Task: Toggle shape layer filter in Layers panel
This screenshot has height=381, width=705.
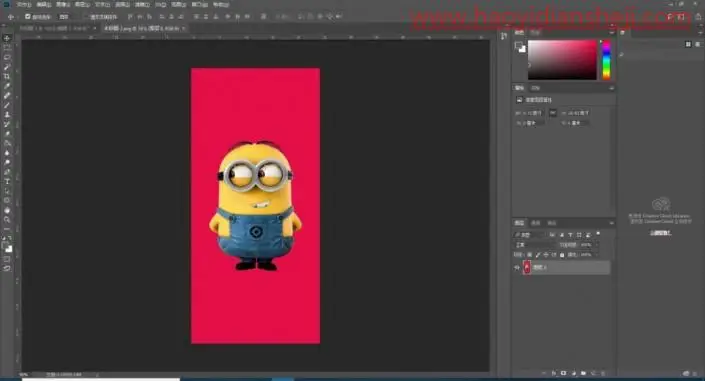Action: [x=579, y=235]
